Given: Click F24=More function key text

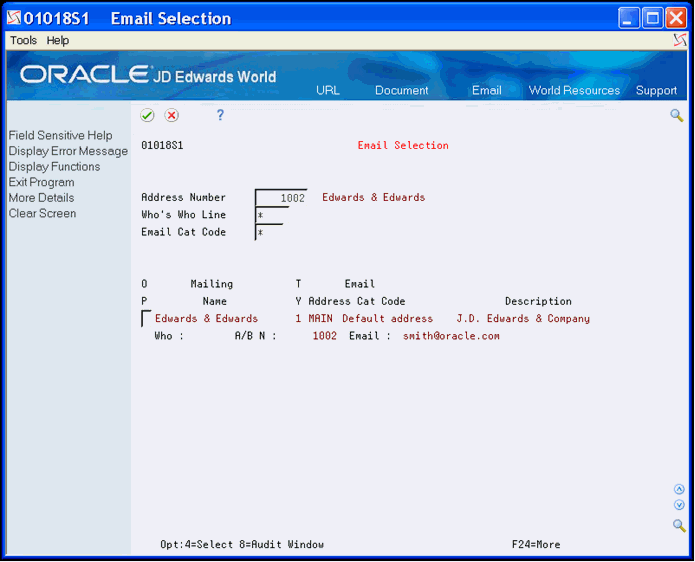Looking at the screenshot, I should 536,544.
